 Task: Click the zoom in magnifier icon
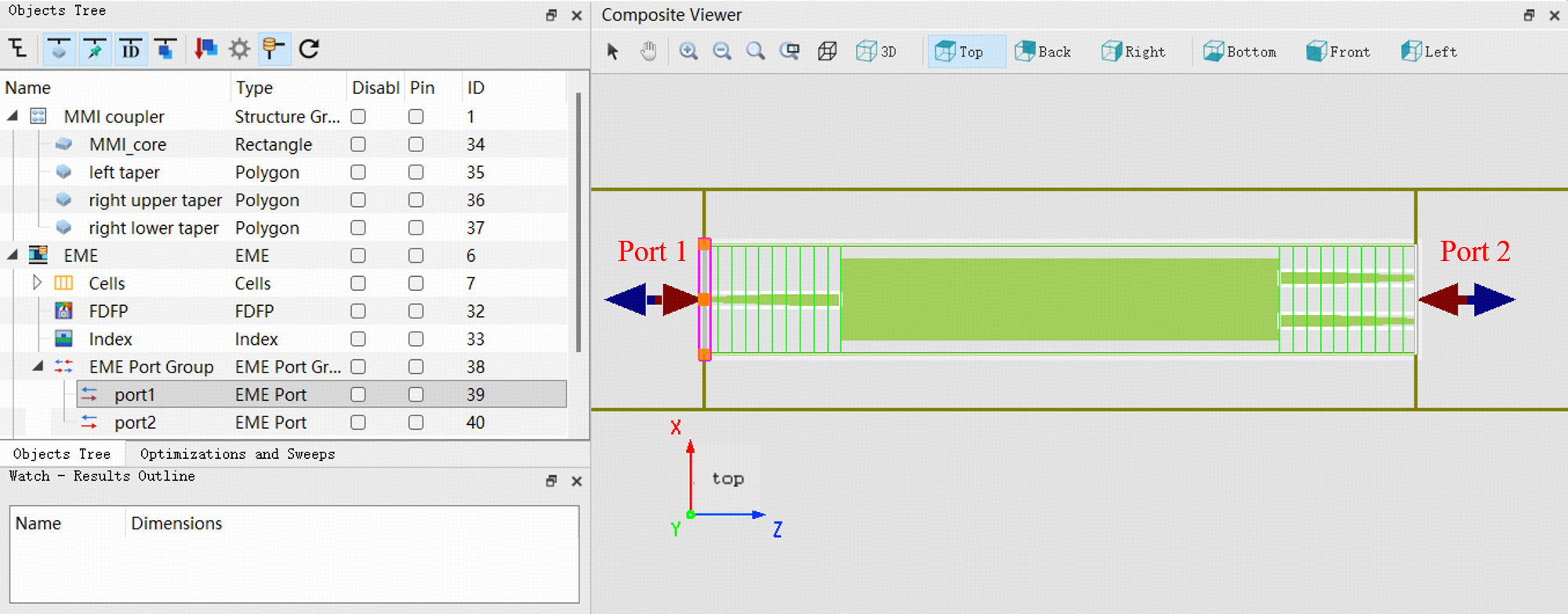(688, 52)
